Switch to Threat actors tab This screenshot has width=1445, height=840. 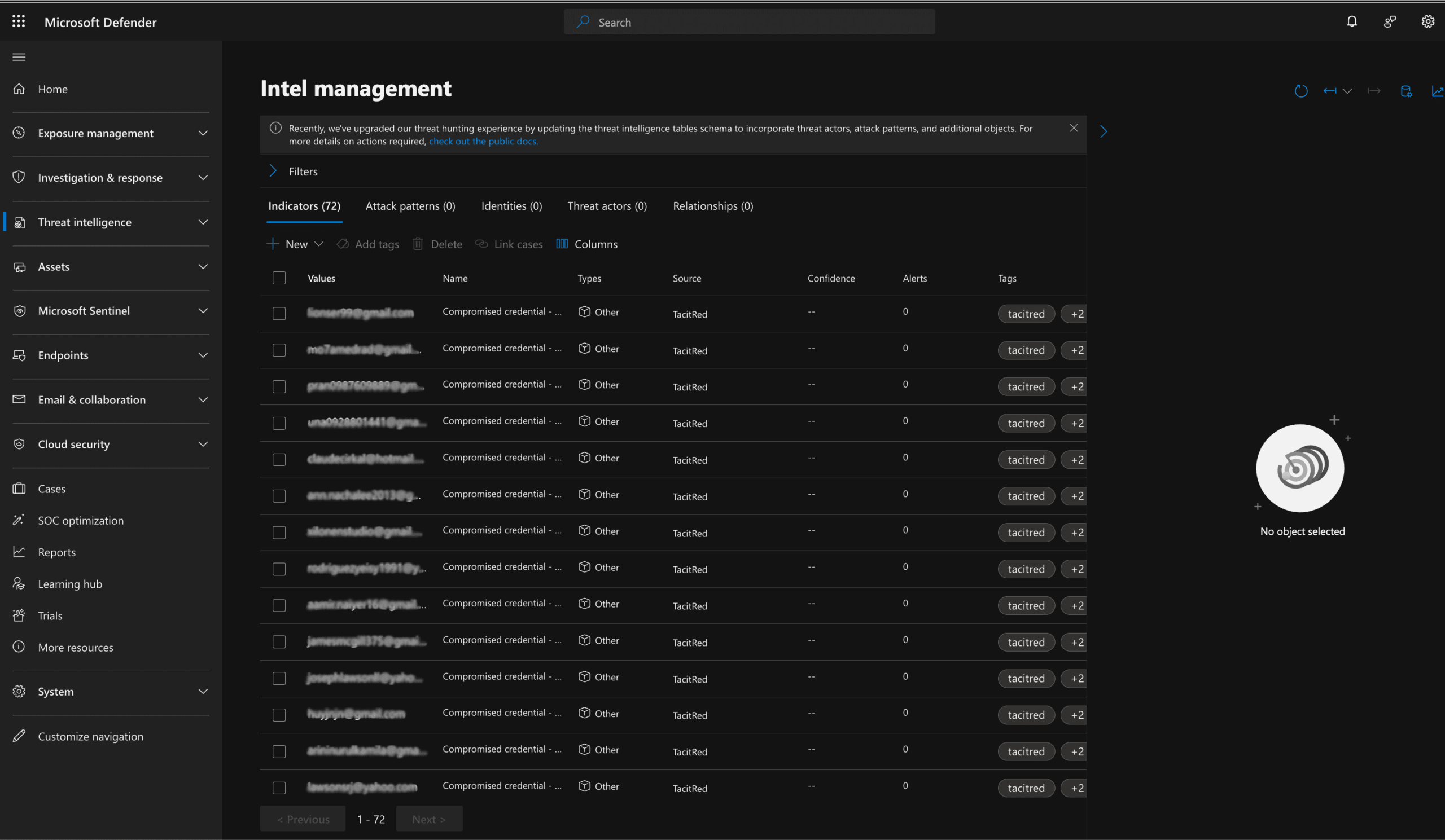[607, 206]
